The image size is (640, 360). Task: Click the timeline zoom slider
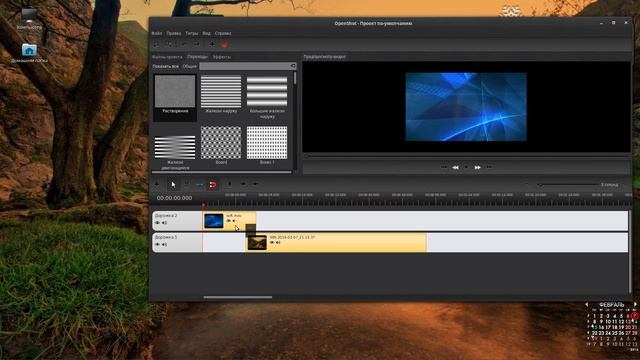[x=568, y=185]
